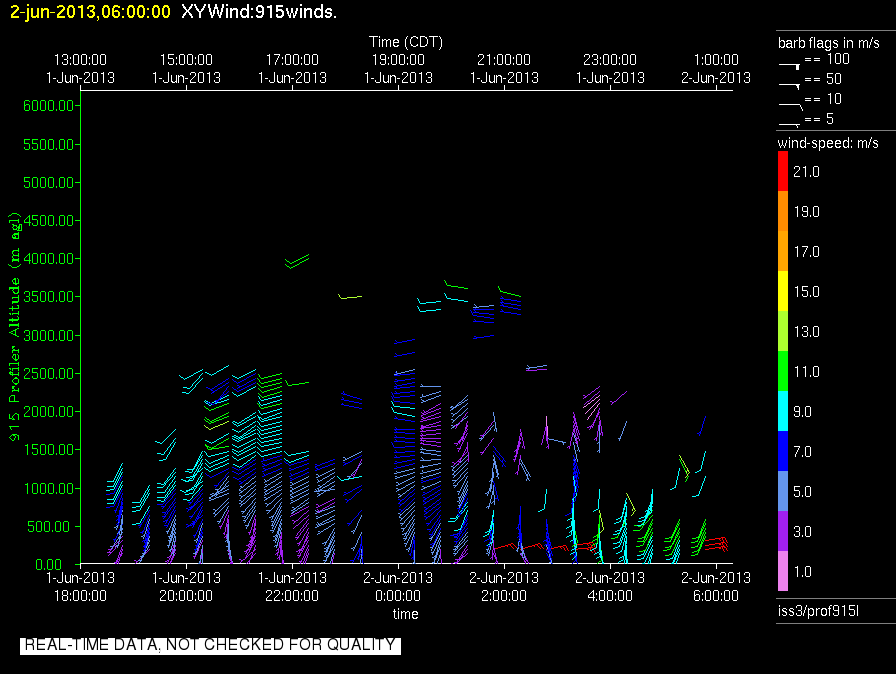Image resolution: width=896 pixels, height=674 pixels.
Task: Select the light blue 5.0 color segment
Action: [x=783, y=491]
